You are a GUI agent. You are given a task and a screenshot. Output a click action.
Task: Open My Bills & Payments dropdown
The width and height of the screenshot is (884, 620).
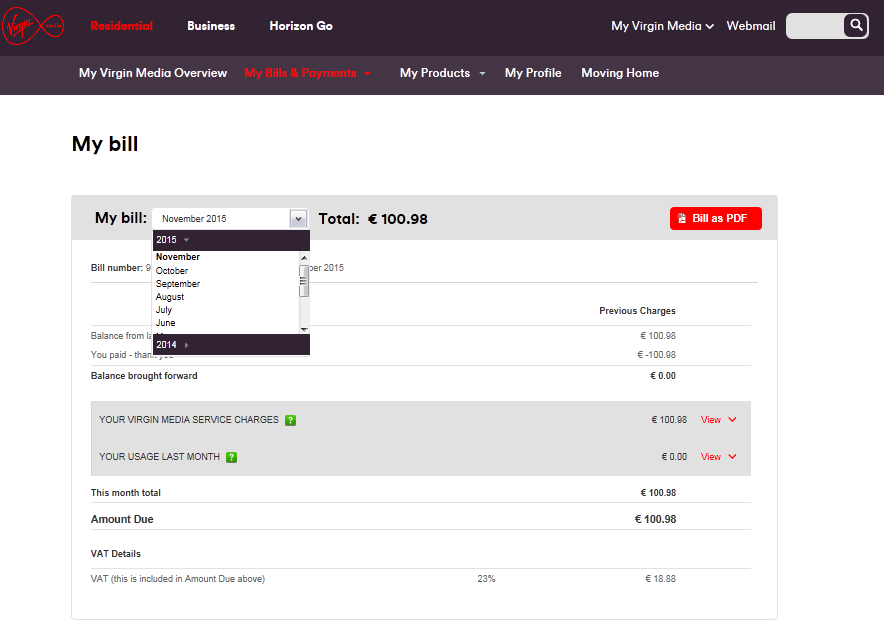click(307, 73)
